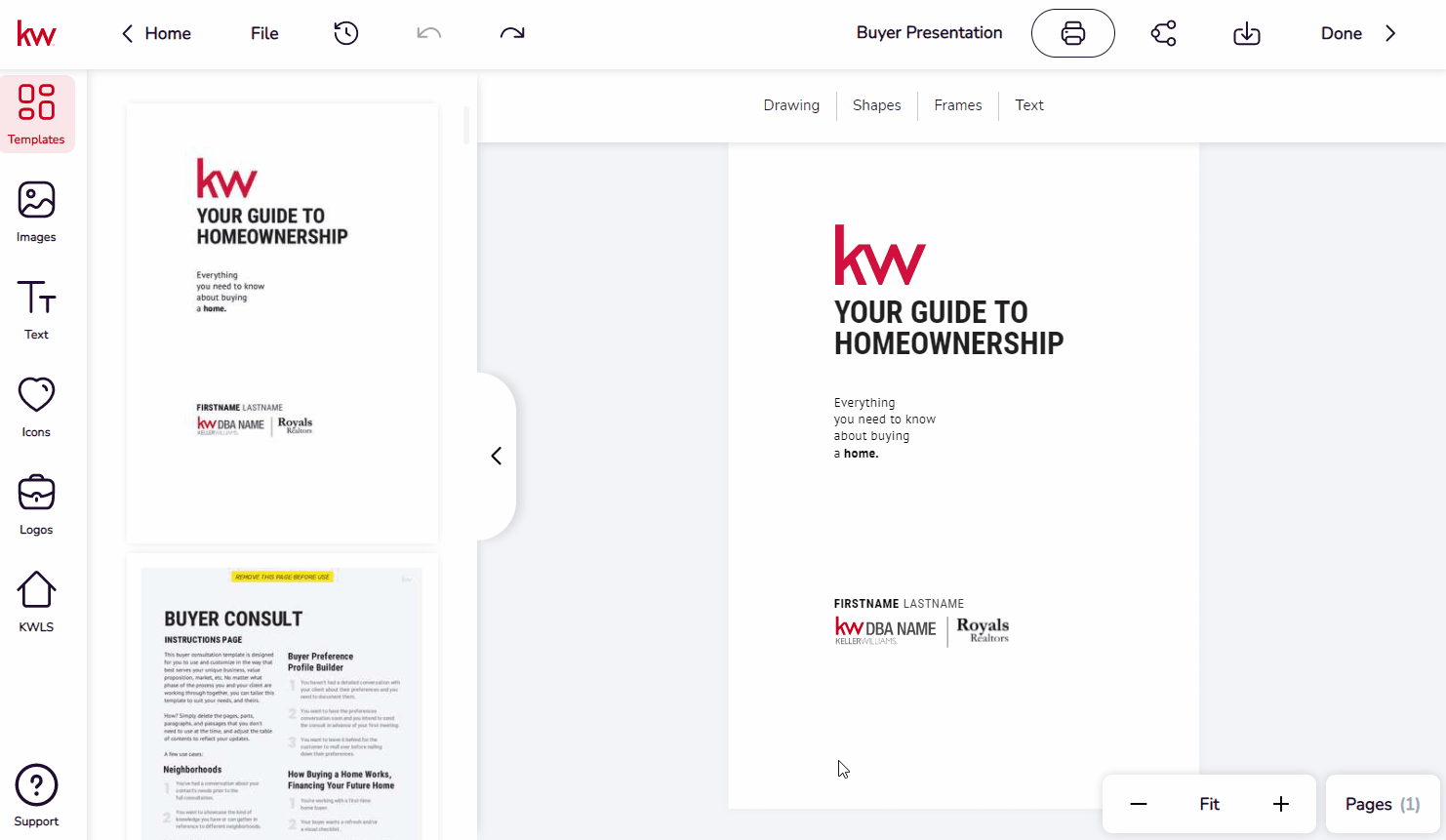Screen dimensions: 1446x840
Task: Undo the last action
Action: [429, 33]
